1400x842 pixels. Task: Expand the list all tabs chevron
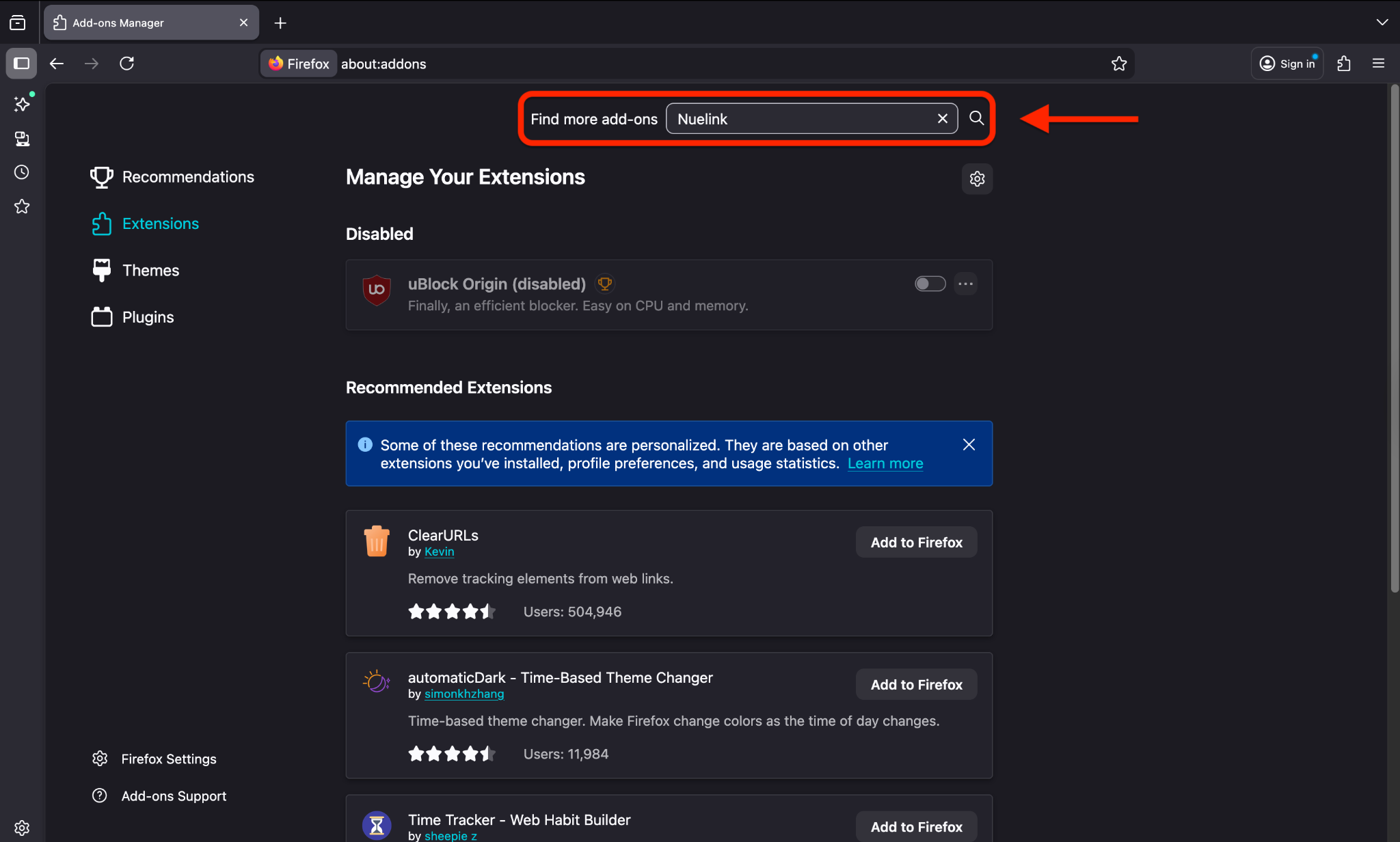tap(1382, 23)
